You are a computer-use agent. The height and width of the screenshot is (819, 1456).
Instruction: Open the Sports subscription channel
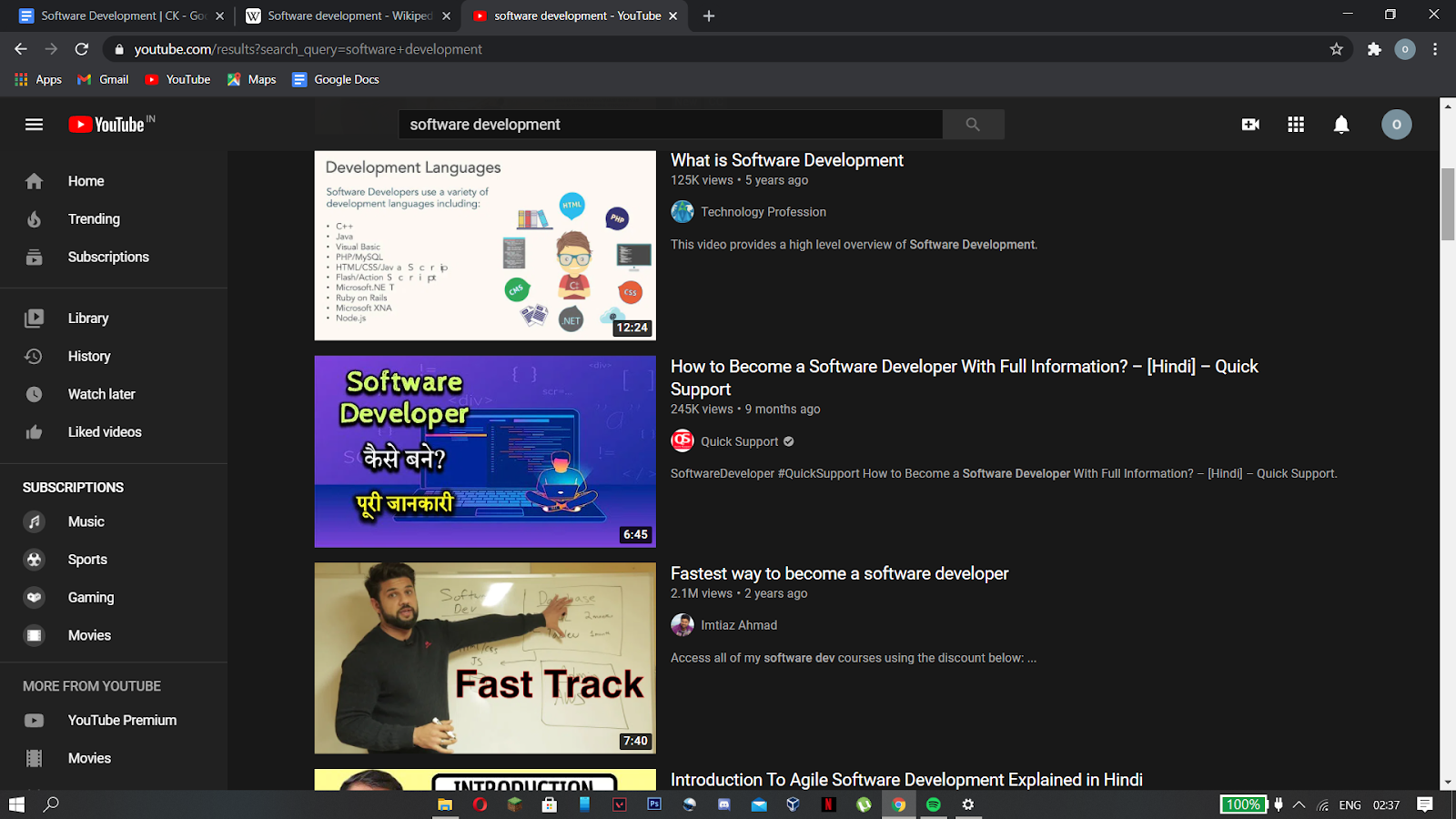[x=114, y=560]
